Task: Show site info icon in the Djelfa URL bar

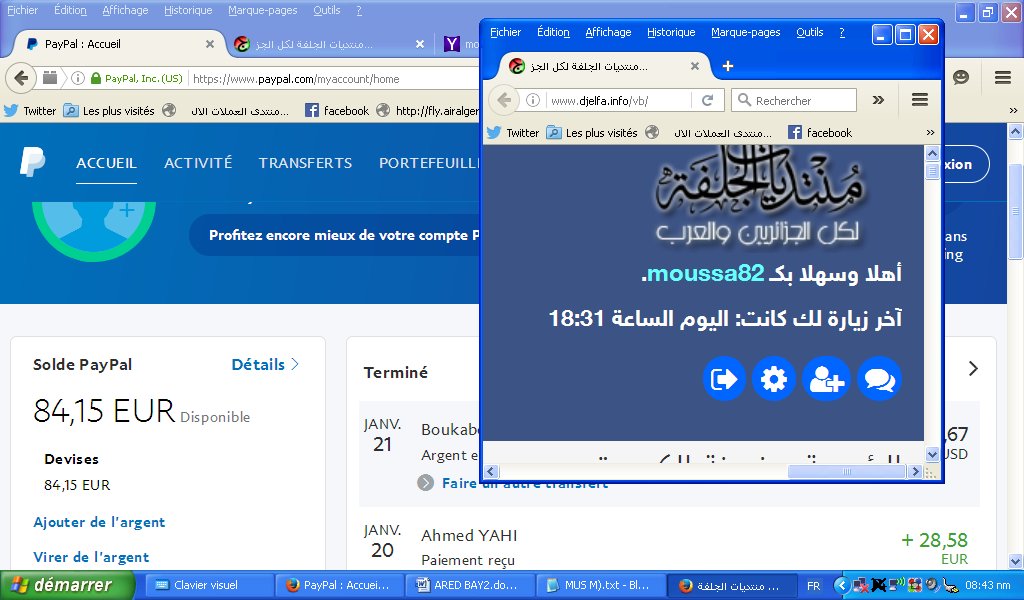Action: (x=533, y=101)
